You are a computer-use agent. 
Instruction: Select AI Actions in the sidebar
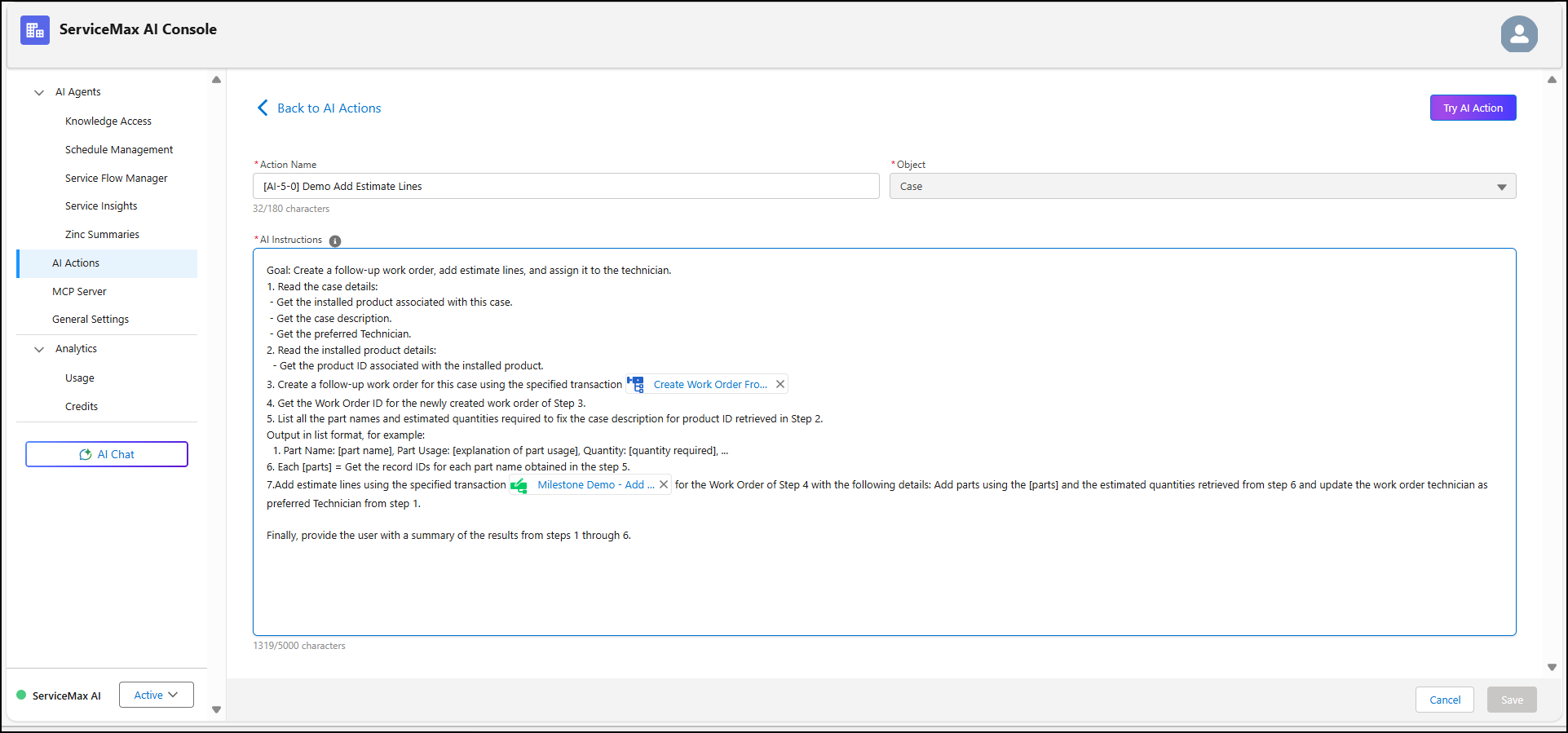[107, 263]
